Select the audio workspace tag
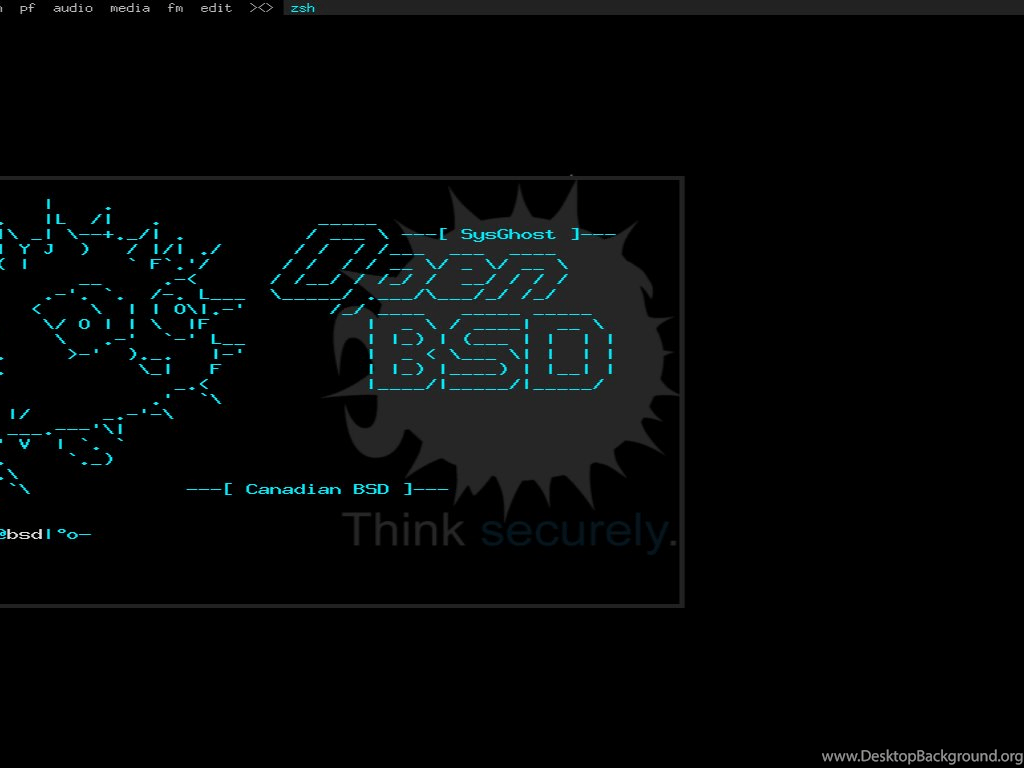This screenshot has height=768, width=1024. point(73,8)
